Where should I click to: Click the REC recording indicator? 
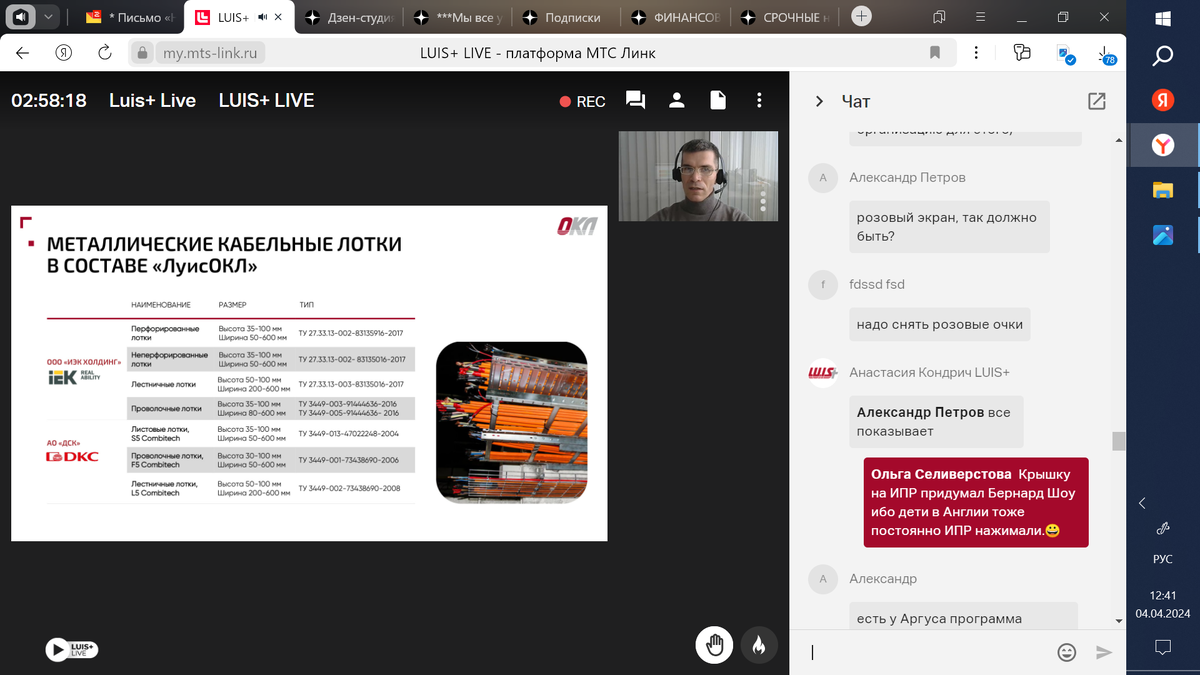pyautogui.click(x=582, y=101)
